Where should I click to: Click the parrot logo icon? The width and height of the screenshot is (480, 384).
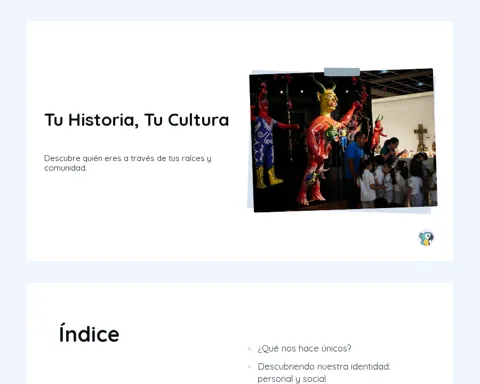tap(426, 239)
